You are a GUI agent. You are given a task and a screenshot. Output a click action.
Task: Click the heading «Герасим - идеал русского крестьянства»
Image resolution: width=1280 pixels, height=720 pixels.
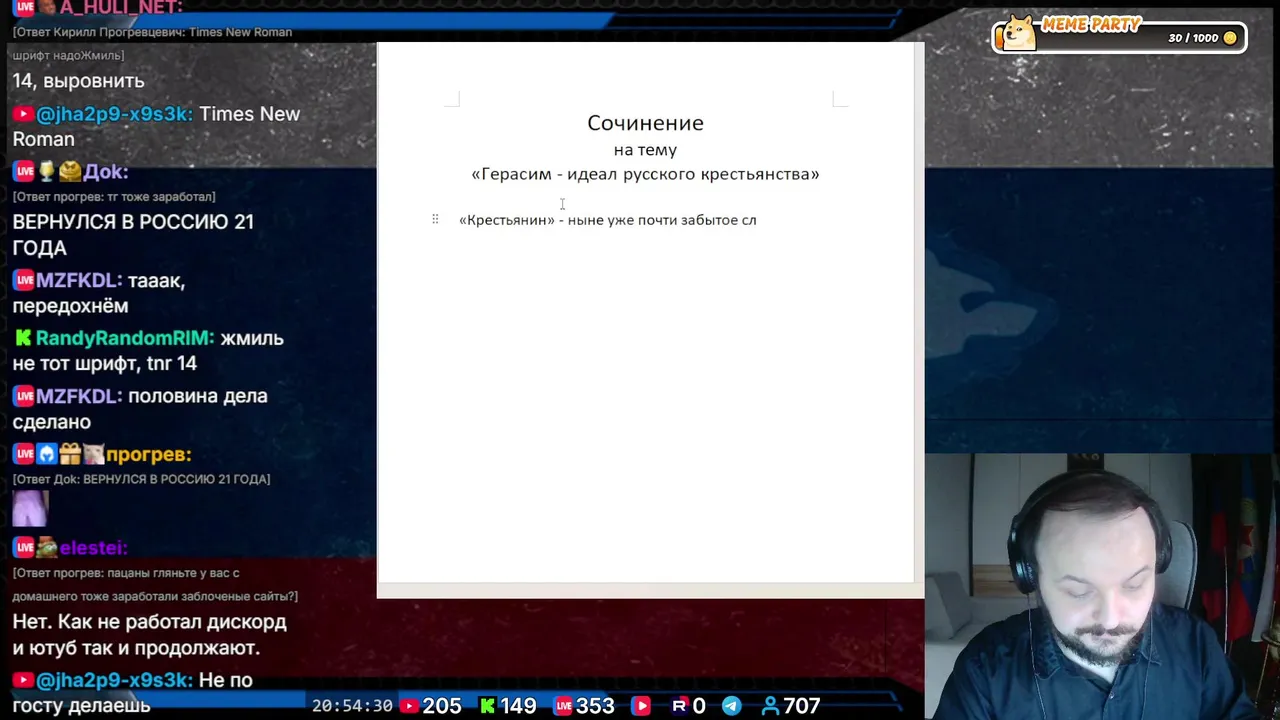(x=645, y=174)
